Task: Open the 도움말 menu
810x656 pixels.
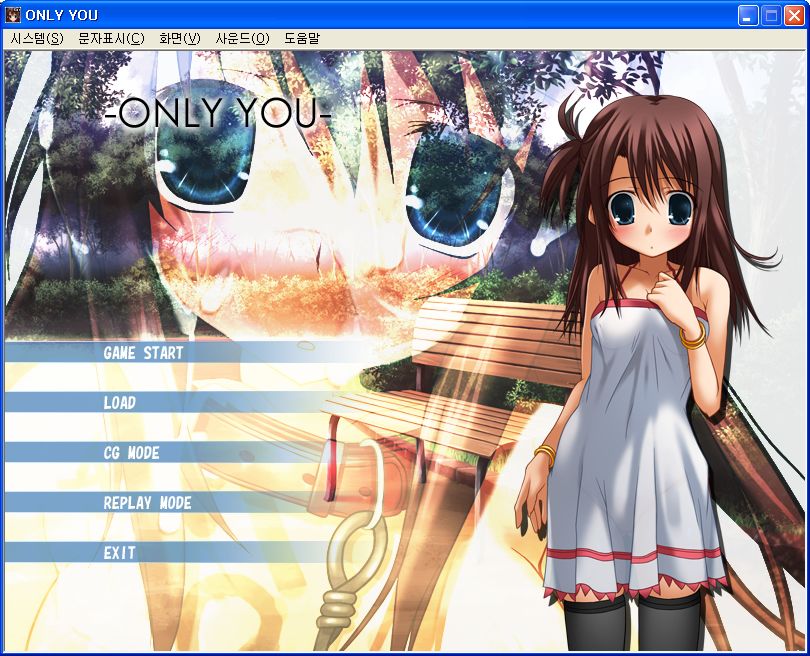Action: pos(302,39)
